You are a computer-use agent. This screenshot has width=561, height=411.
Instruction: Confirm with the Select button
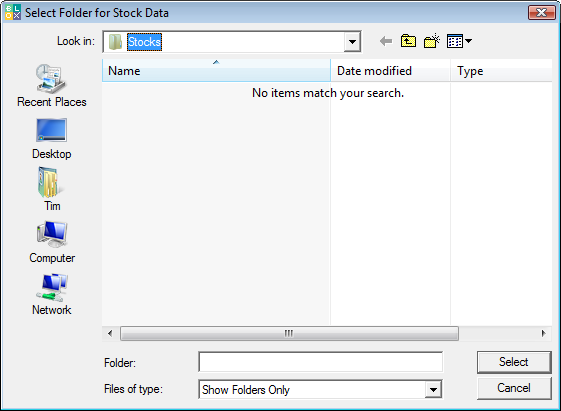click(514, 362)
